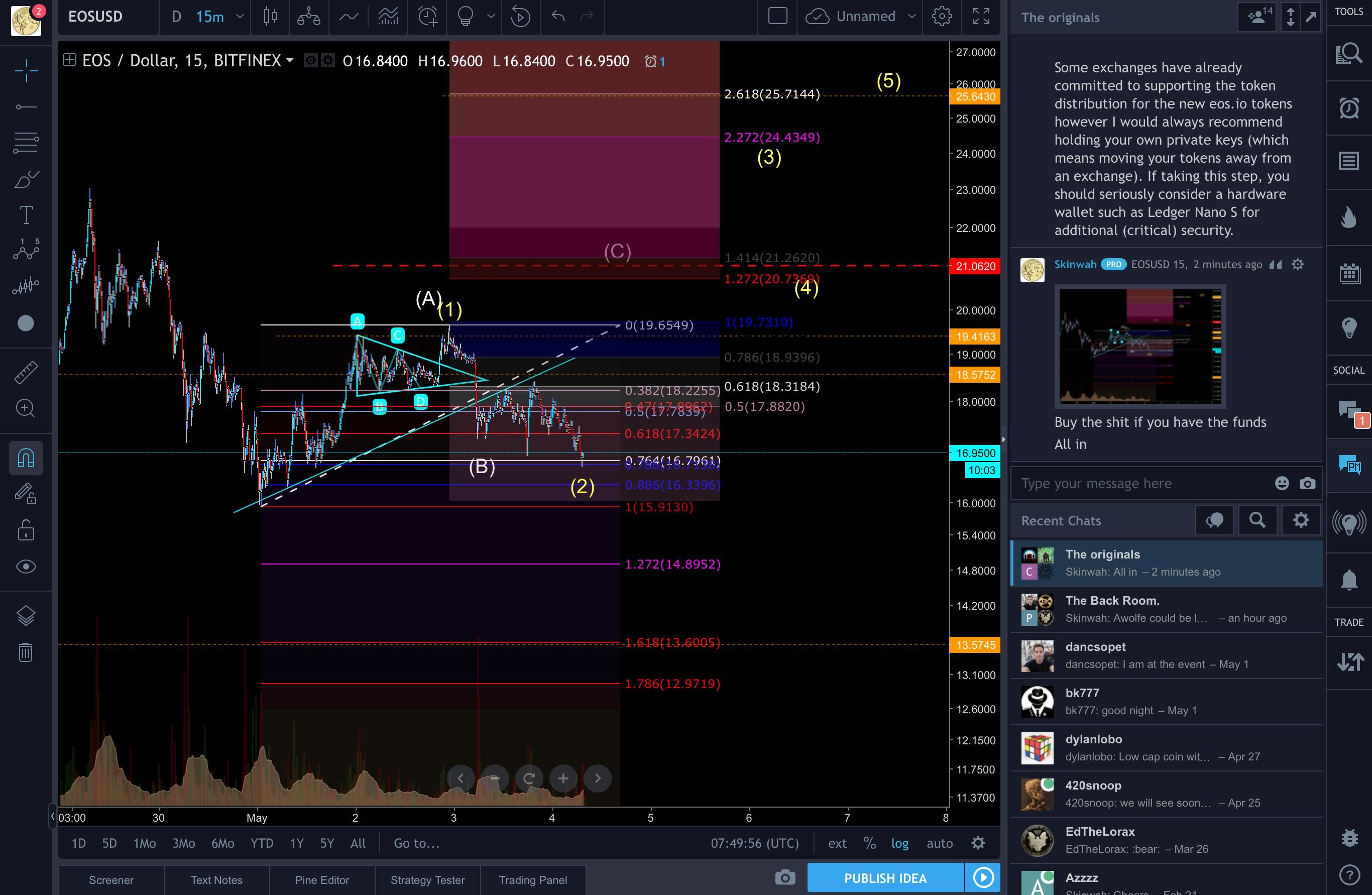Open the Trading Panel tab
The width and height of the screenshot is (1372, 895).
point(533,880)
